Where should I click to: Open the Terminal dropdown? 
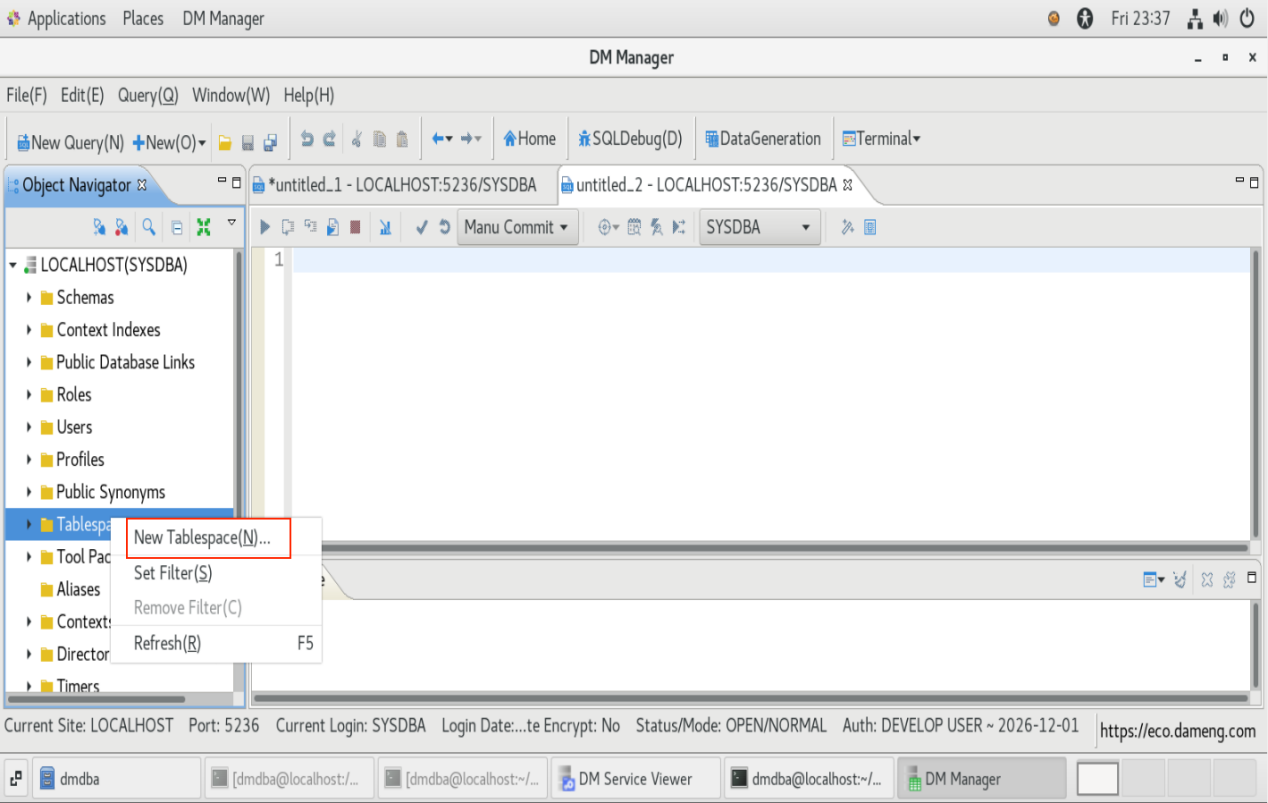881,139
